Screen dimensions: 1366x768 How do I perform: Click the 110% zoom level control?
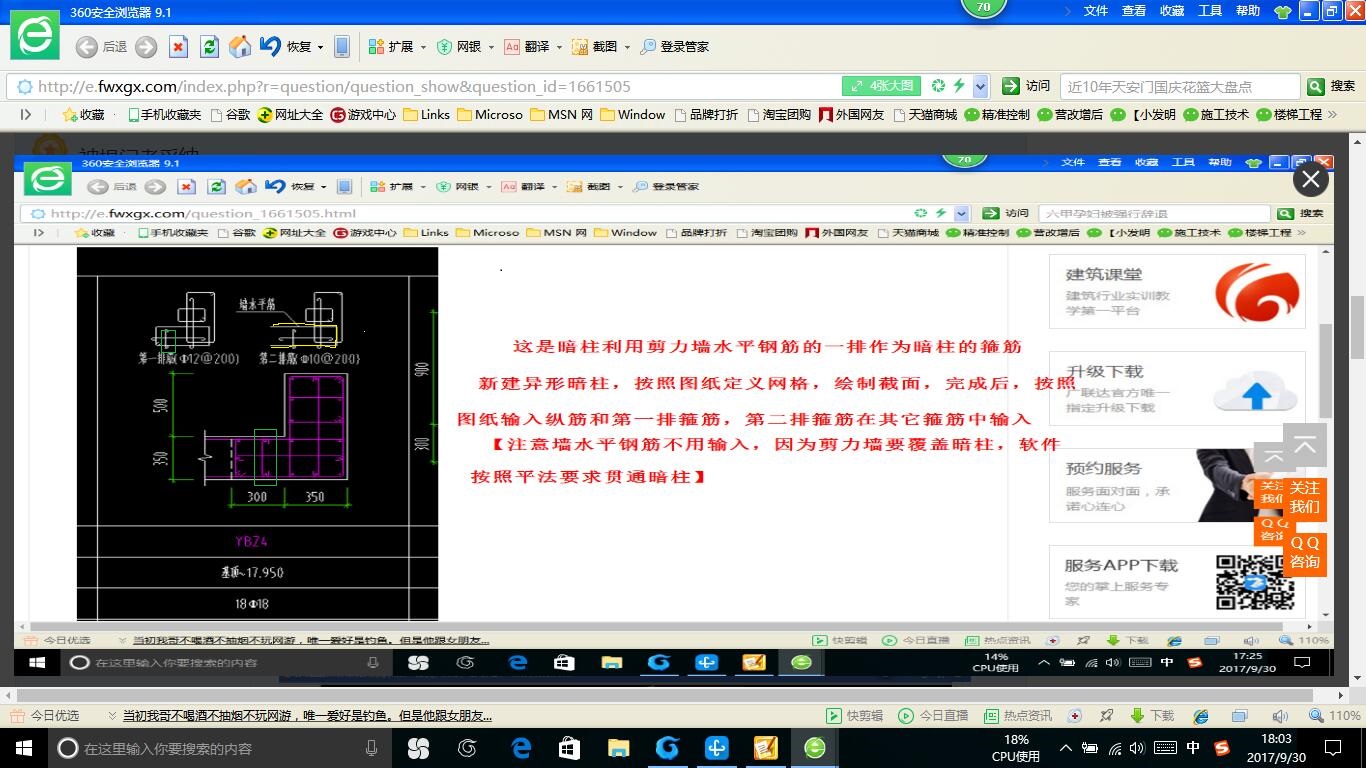(x=1334, y=716)
